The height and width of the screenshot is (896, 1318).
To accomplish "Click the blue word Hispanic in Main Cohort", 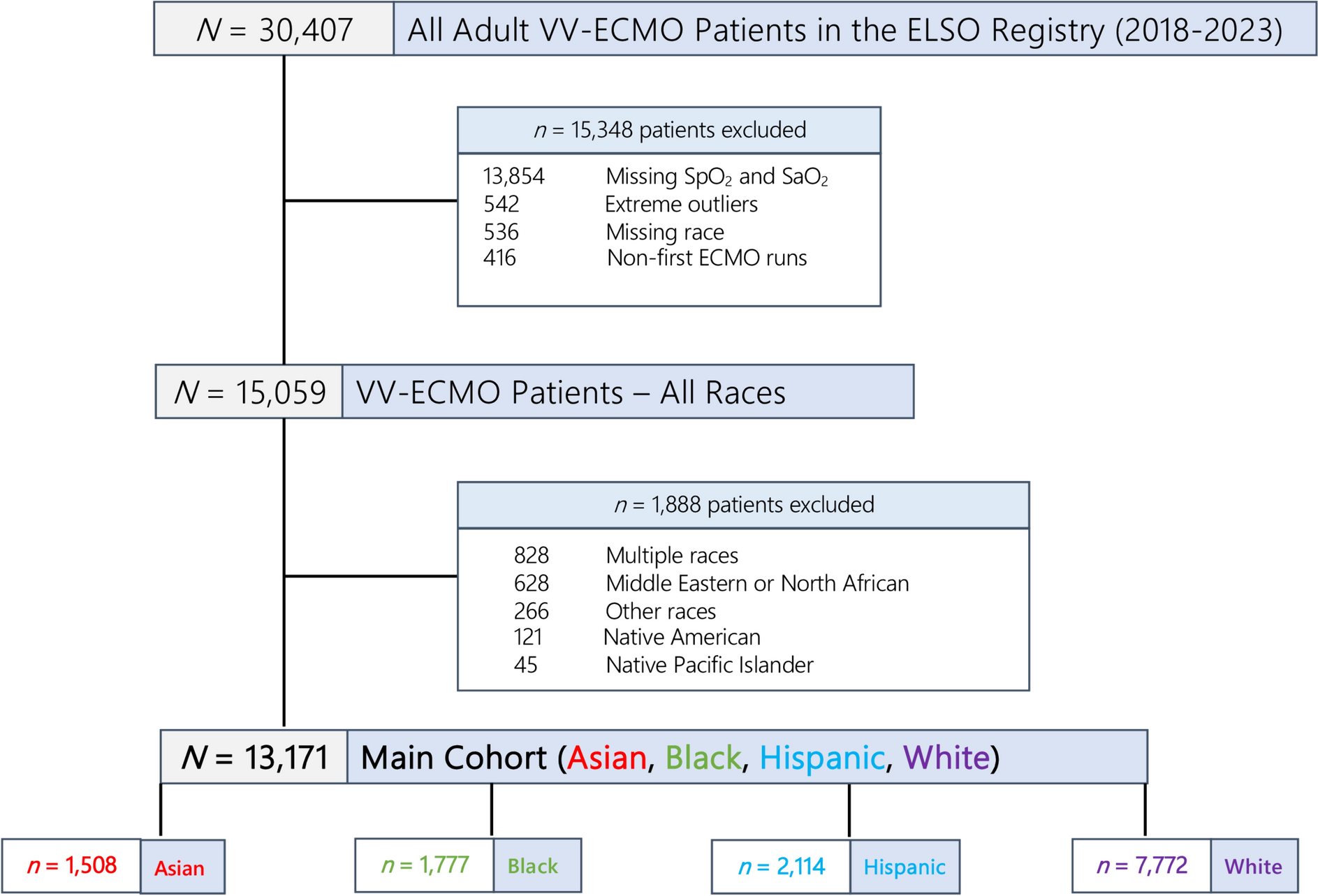I will click(821, 758).
